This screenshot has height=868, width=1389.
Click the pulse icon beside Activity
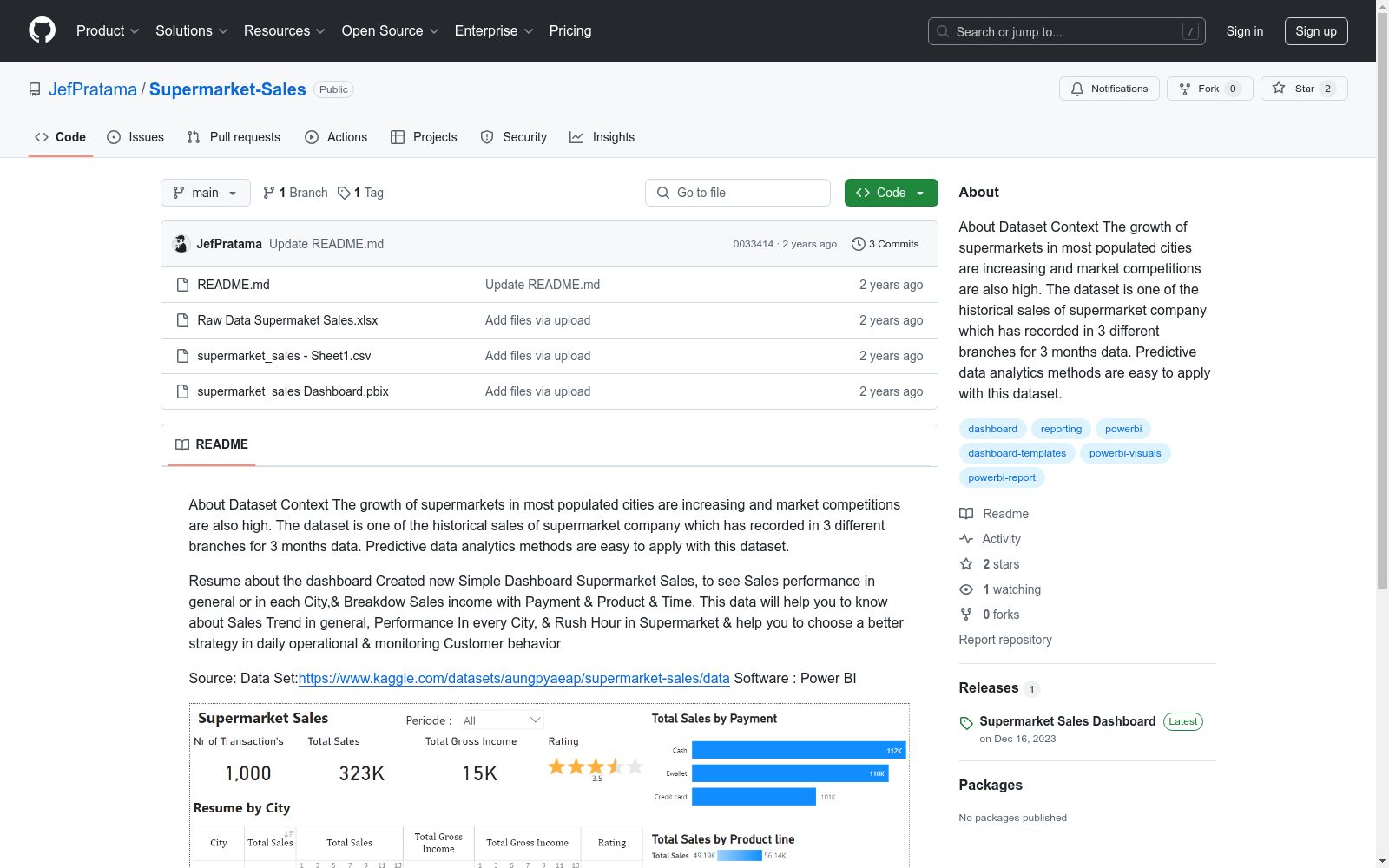(x=966, y=539)
